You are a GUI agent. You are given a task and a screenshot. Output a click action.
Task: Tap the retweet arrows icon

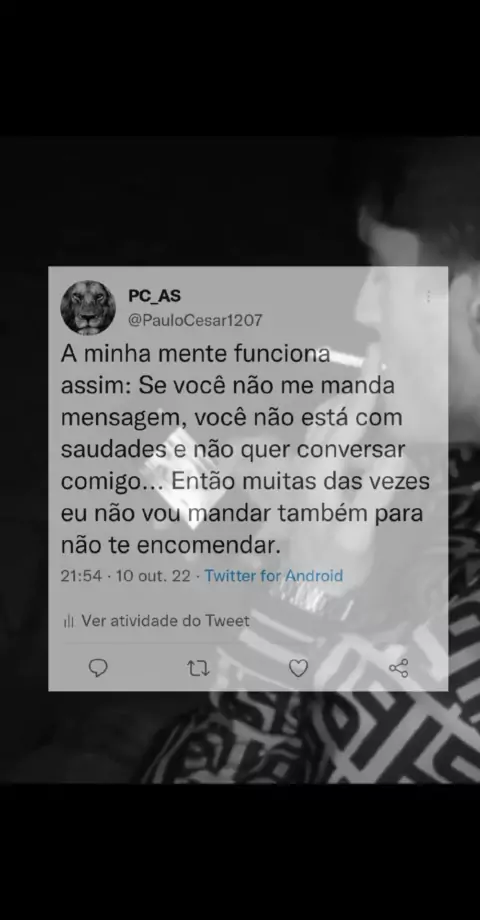click(198, 668)
